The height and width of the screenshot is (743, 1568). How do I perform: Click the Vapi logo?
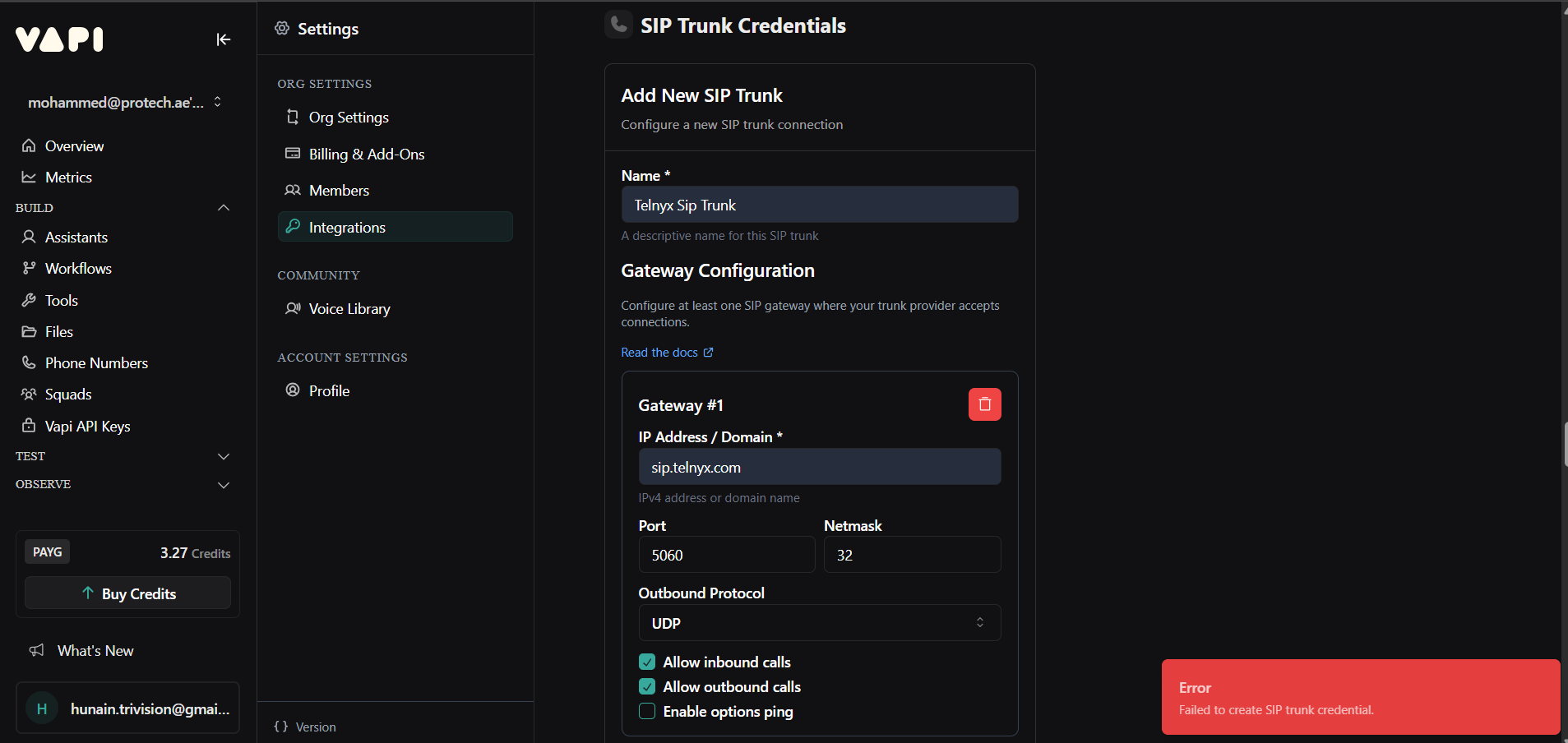(59, 39)
